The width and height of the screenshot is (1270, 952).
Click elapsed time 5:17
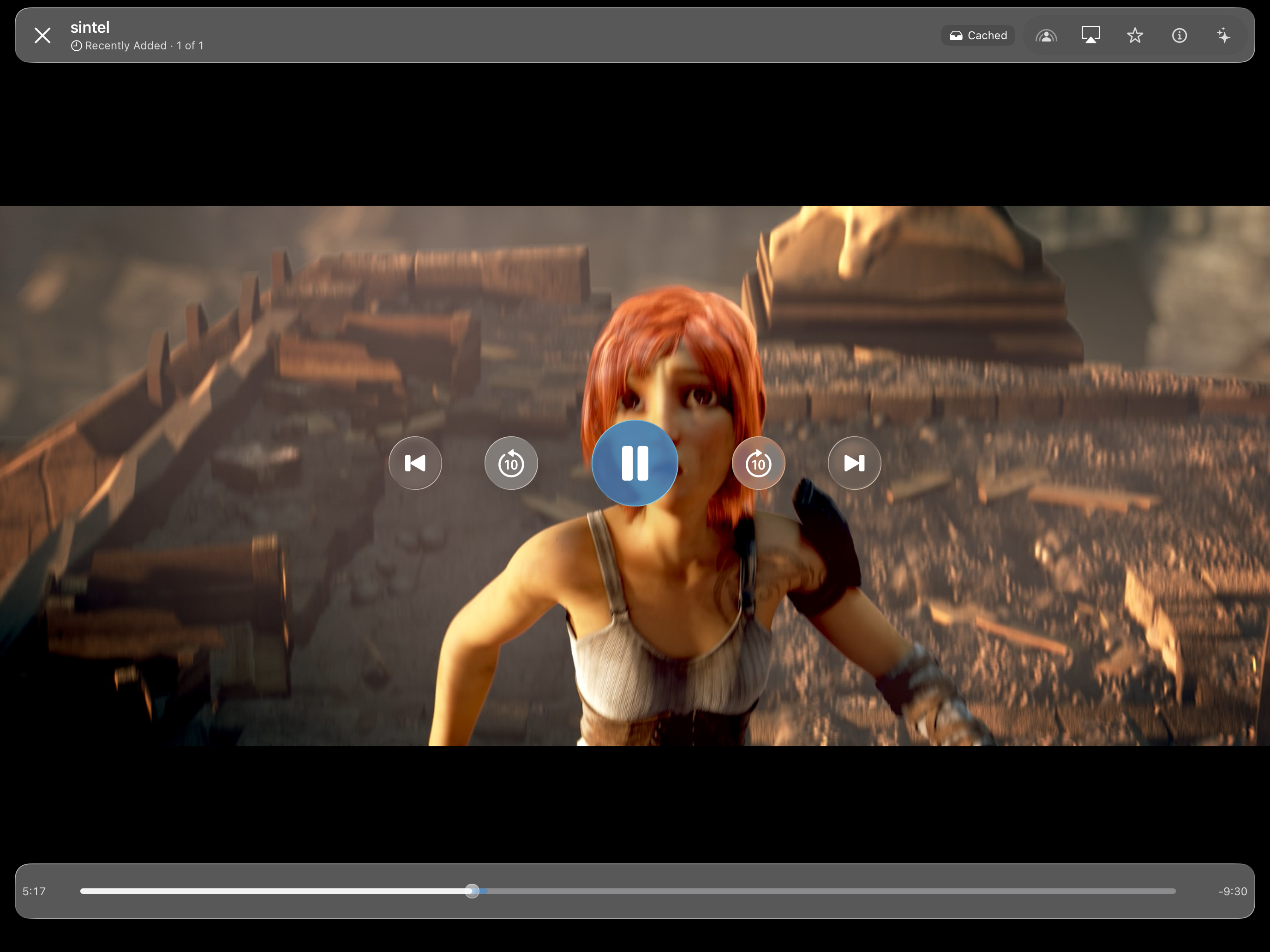(x=34, y=891)
